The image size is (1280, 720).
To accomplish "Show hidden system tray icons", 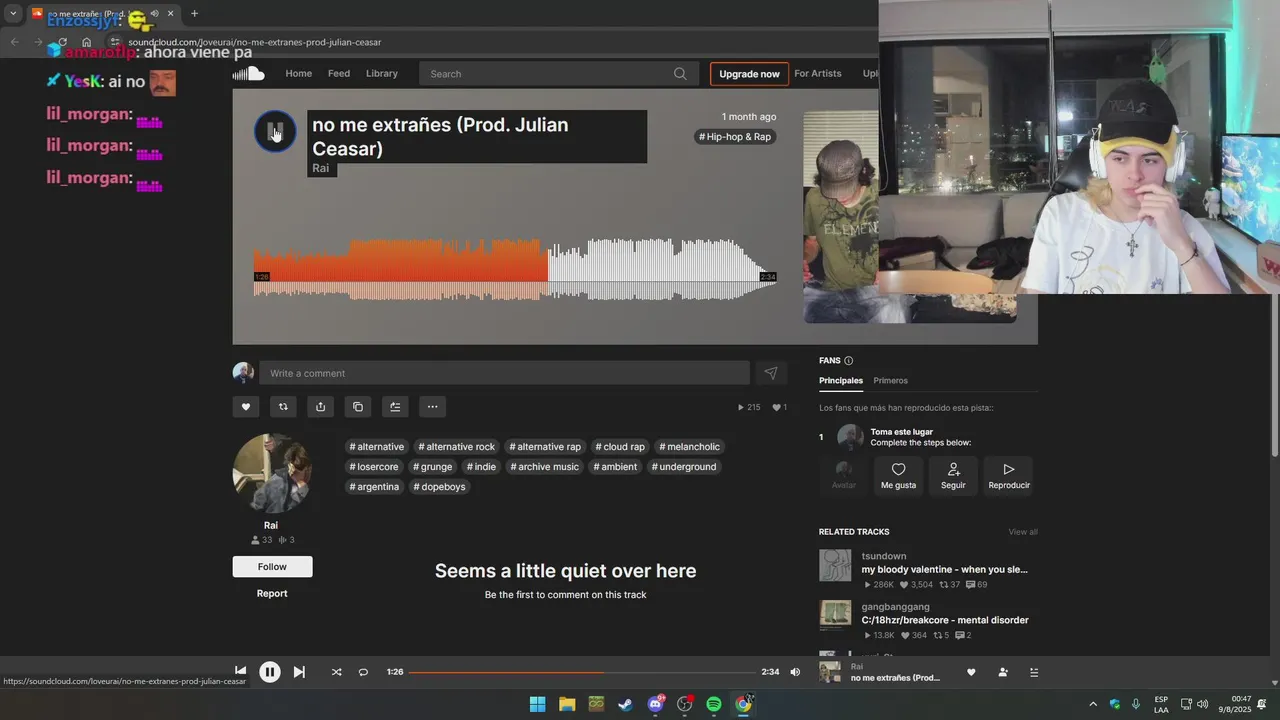I will 1093,704.
